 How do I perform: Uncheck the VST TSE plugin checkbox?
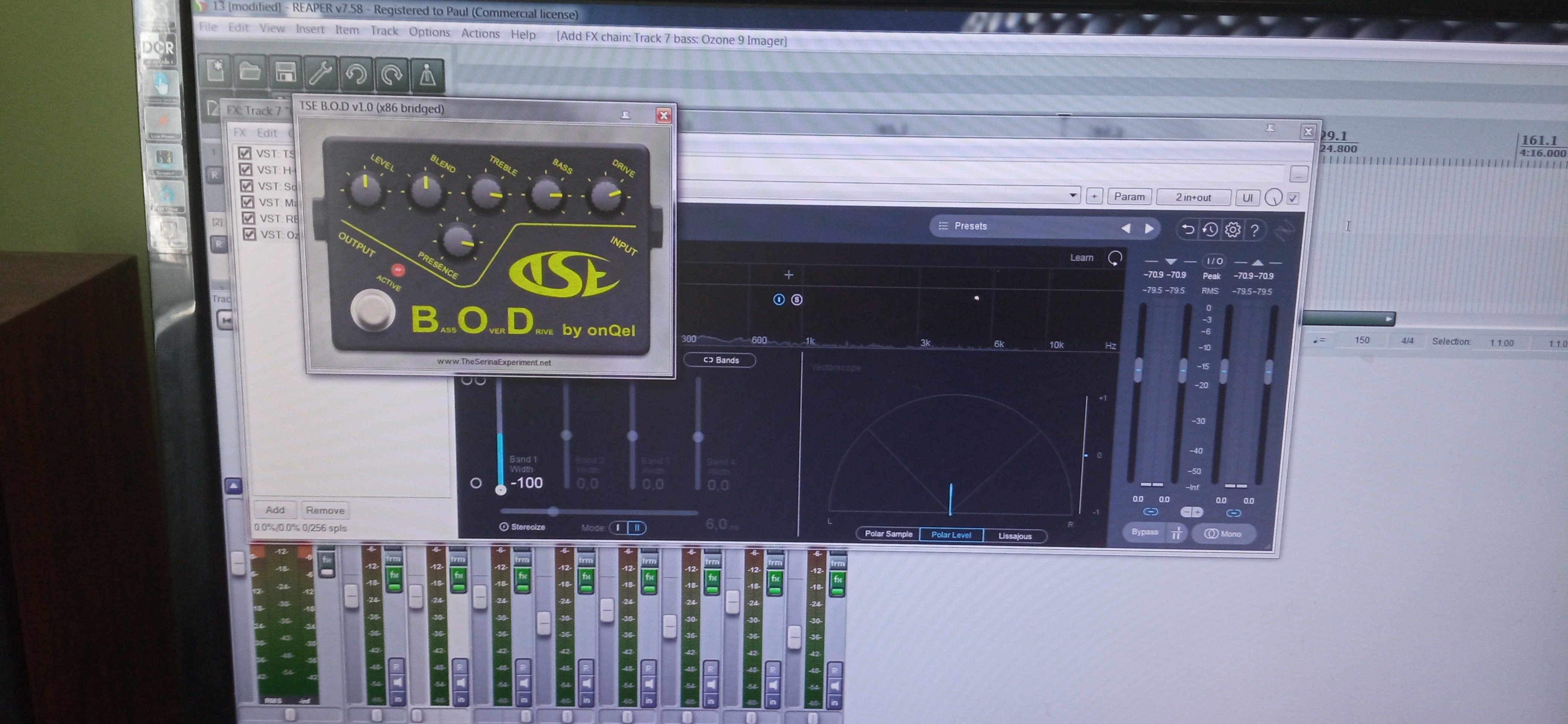(245, 153)
